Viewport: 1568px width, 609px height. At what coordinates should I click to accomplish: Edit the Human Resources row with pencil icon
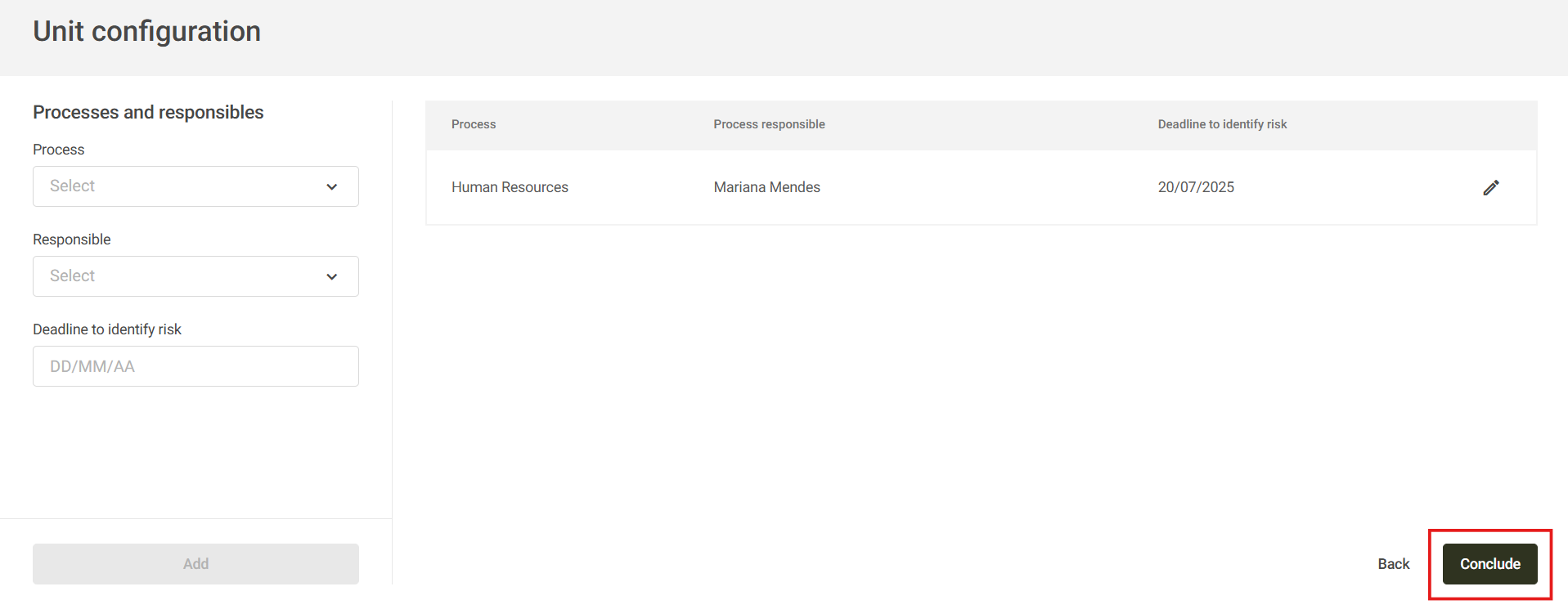coord(1491,187)
